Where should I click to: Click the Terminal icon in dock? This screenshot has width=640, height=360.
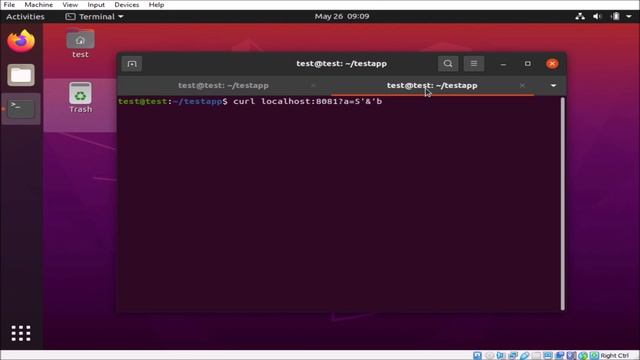tap(21, 109)
